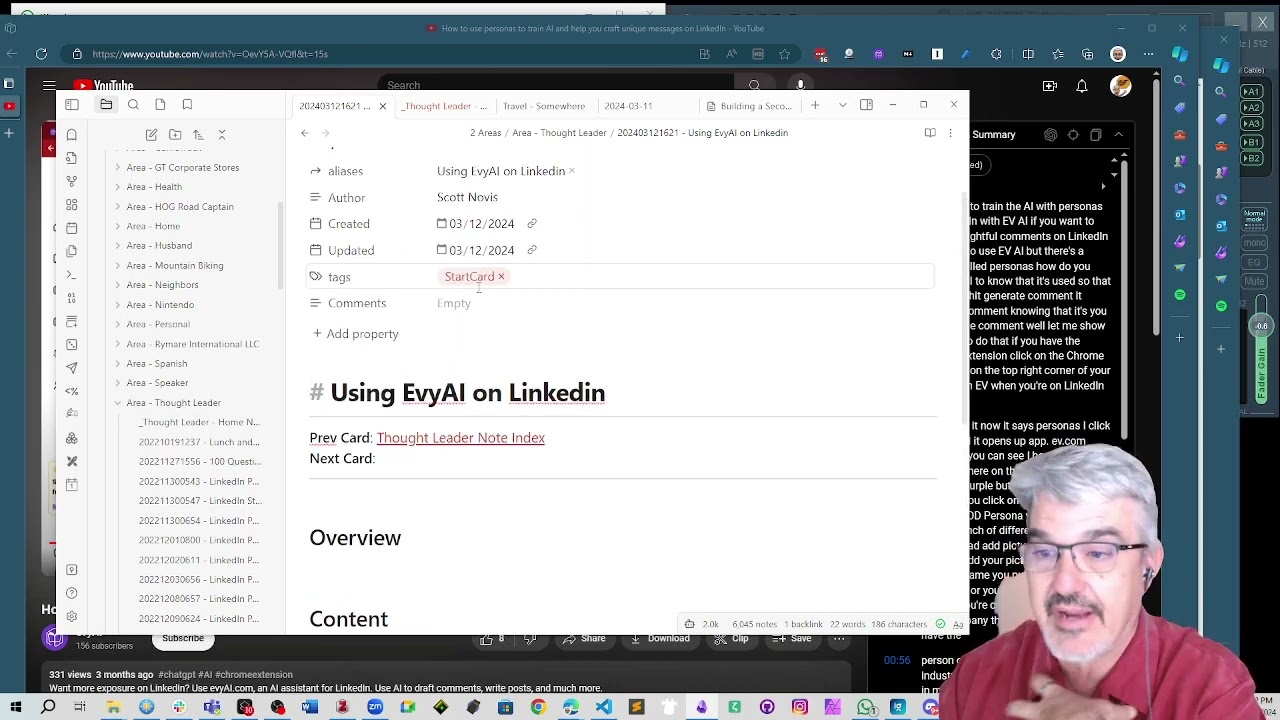Expand the Area - HOG Road Captain folder
The height and width of the screenshot is (720, 1280).
117,207
